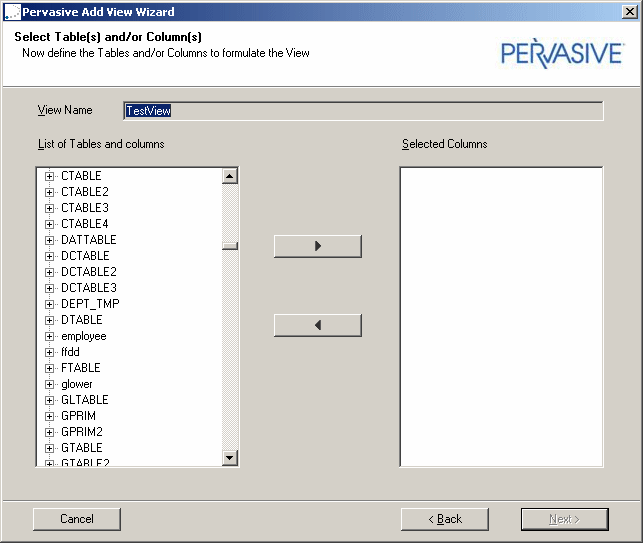This screenshot has height=543, width=643.
Task: Click the View Name text field
Action: click(363, 111)
